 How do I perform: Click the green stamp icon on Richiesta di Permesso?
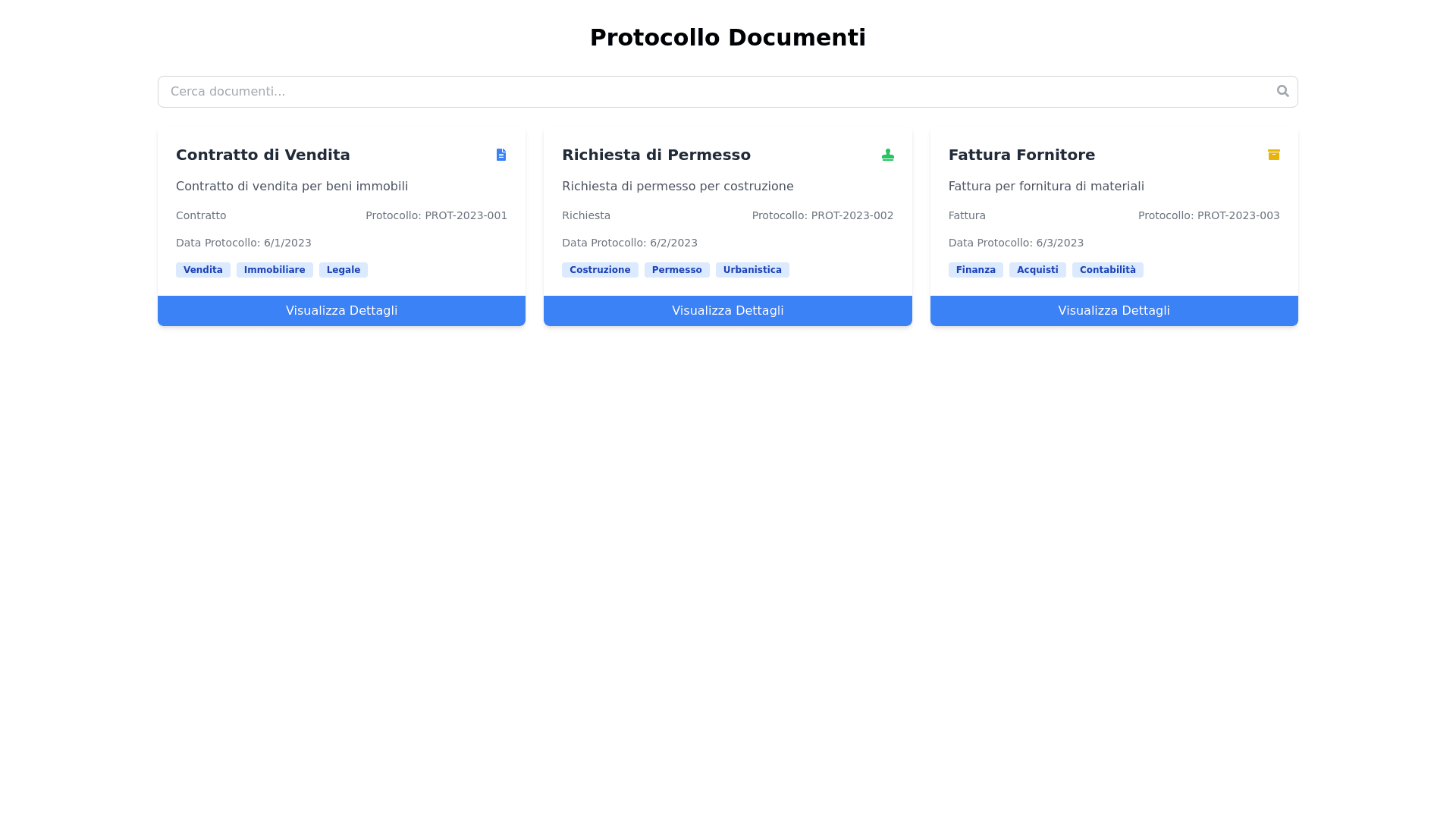click(887, 155)
